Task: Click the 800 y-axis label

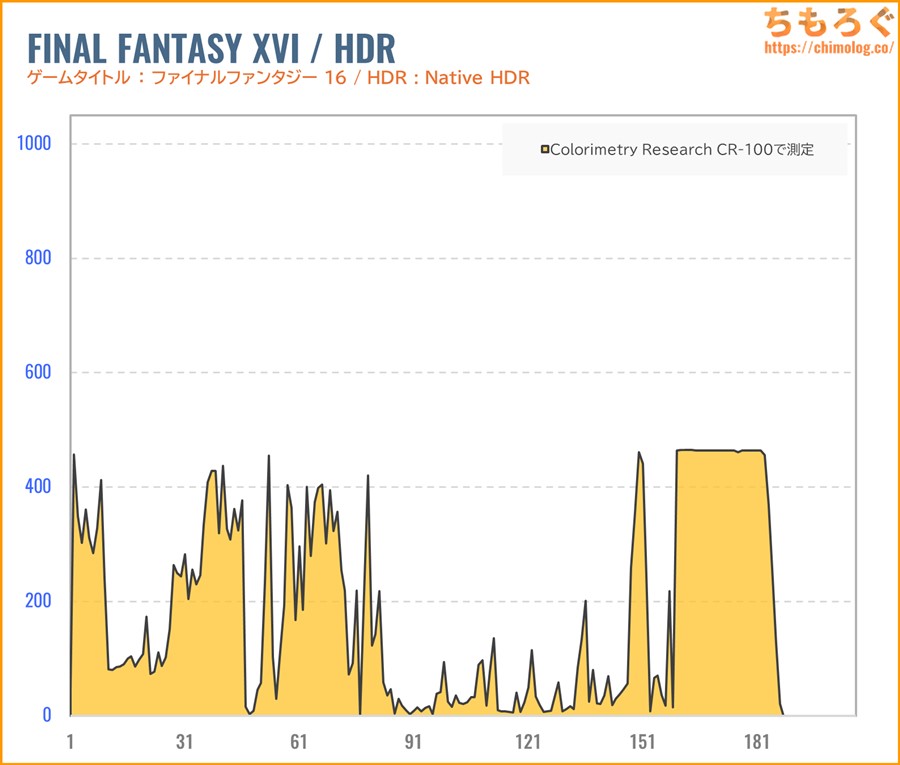Action: point(38,258)
